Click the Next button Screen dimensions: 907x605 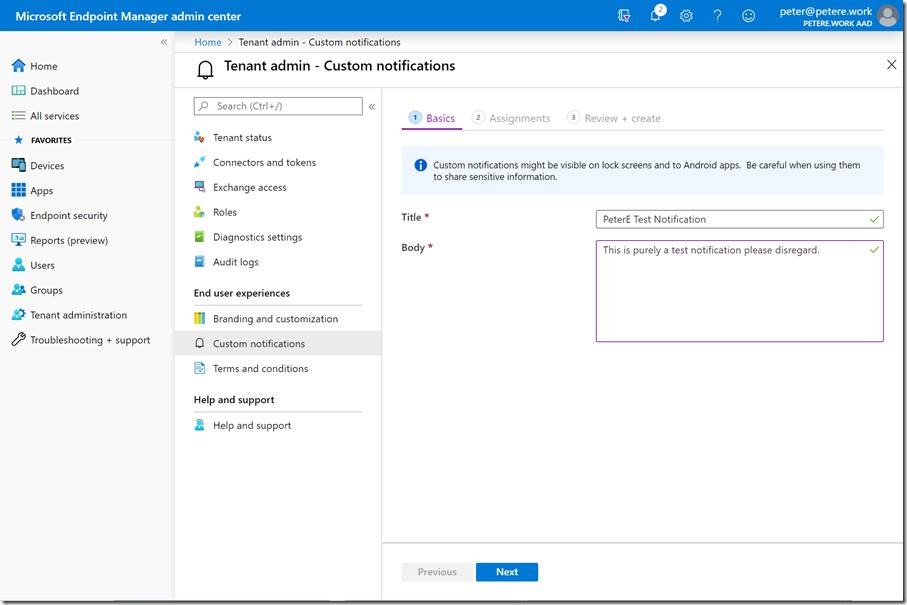507,572
